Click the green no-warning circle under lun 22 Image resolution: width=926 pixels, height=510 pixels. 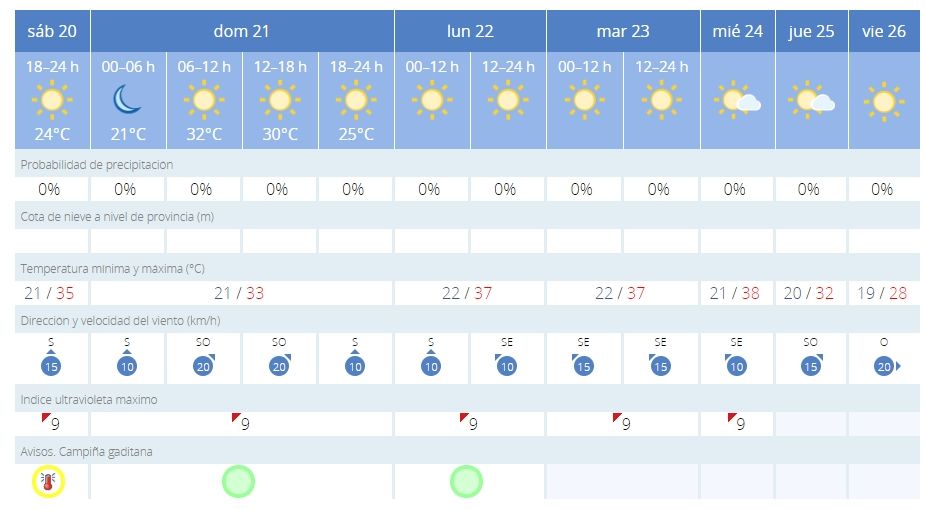coord(466,482)
